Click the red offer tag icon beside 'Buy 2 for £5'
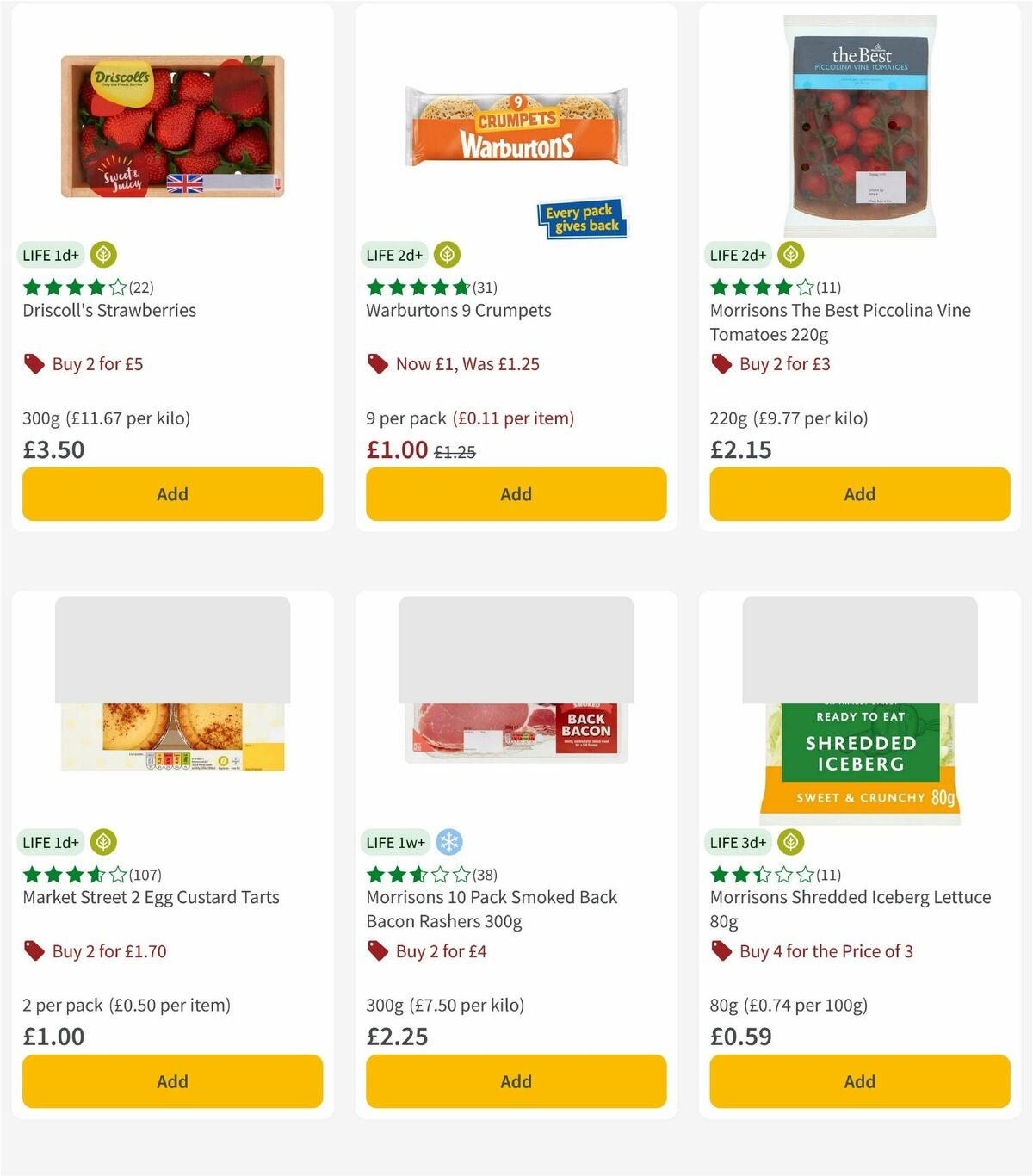This screenshot has height=1176, width=1033. tap(34, 363)
